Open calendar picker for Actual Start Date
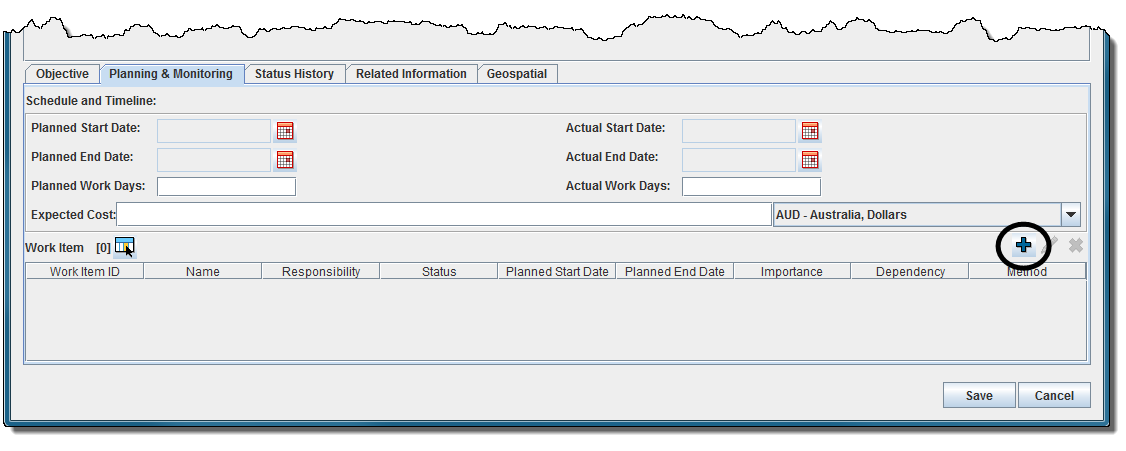Image resolution: width=1126 pixels, height=451 pixels. 810,130
